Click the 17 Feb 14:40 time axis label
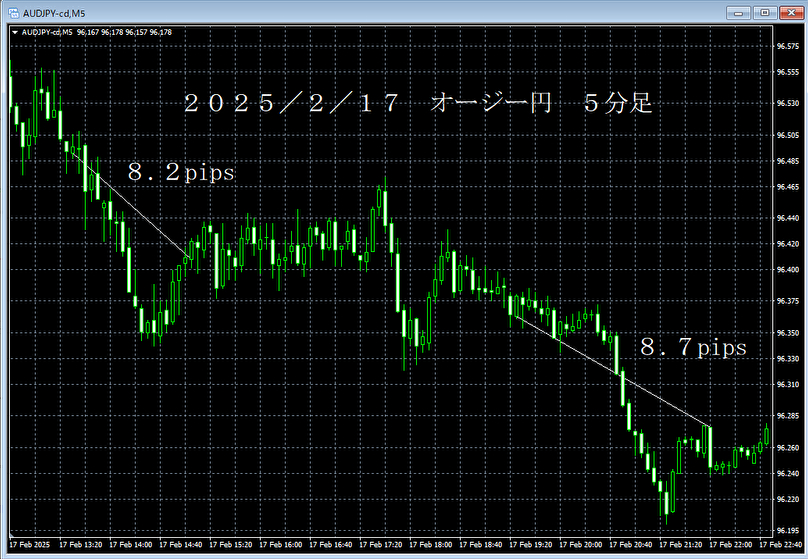Image resolution: width=808 pixels, height=559 pixels. [180, 545]
